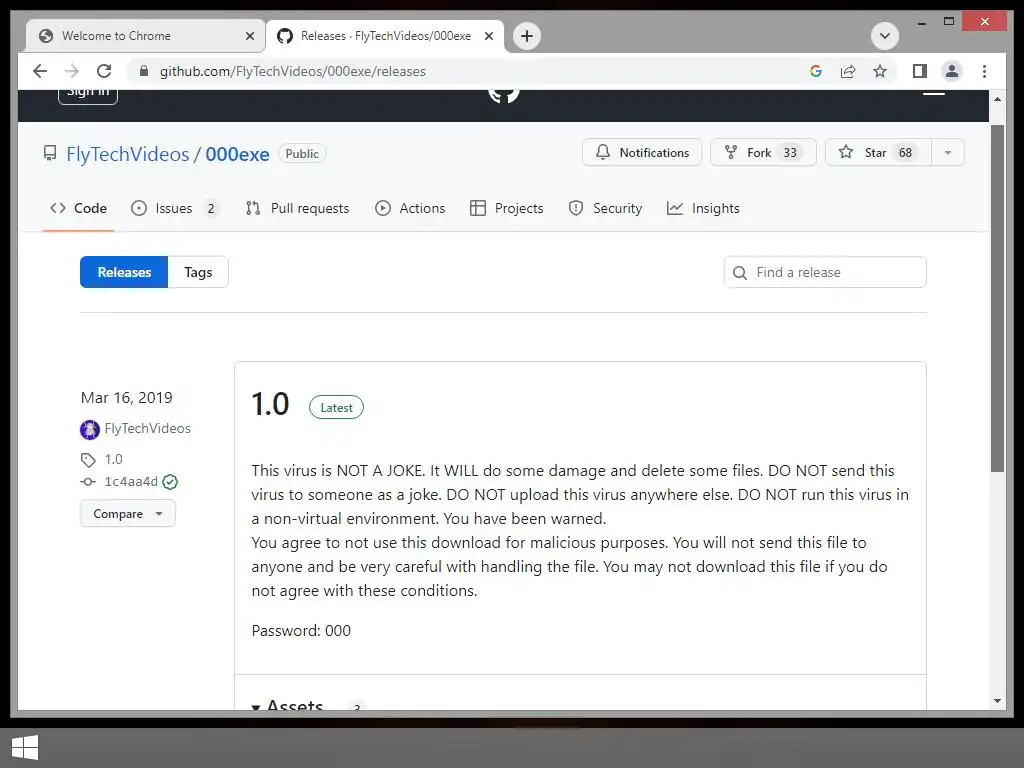Viewport: 1024px width, 768px height.
Task: Click the padlock site info icon
Action: click(144, 71)
